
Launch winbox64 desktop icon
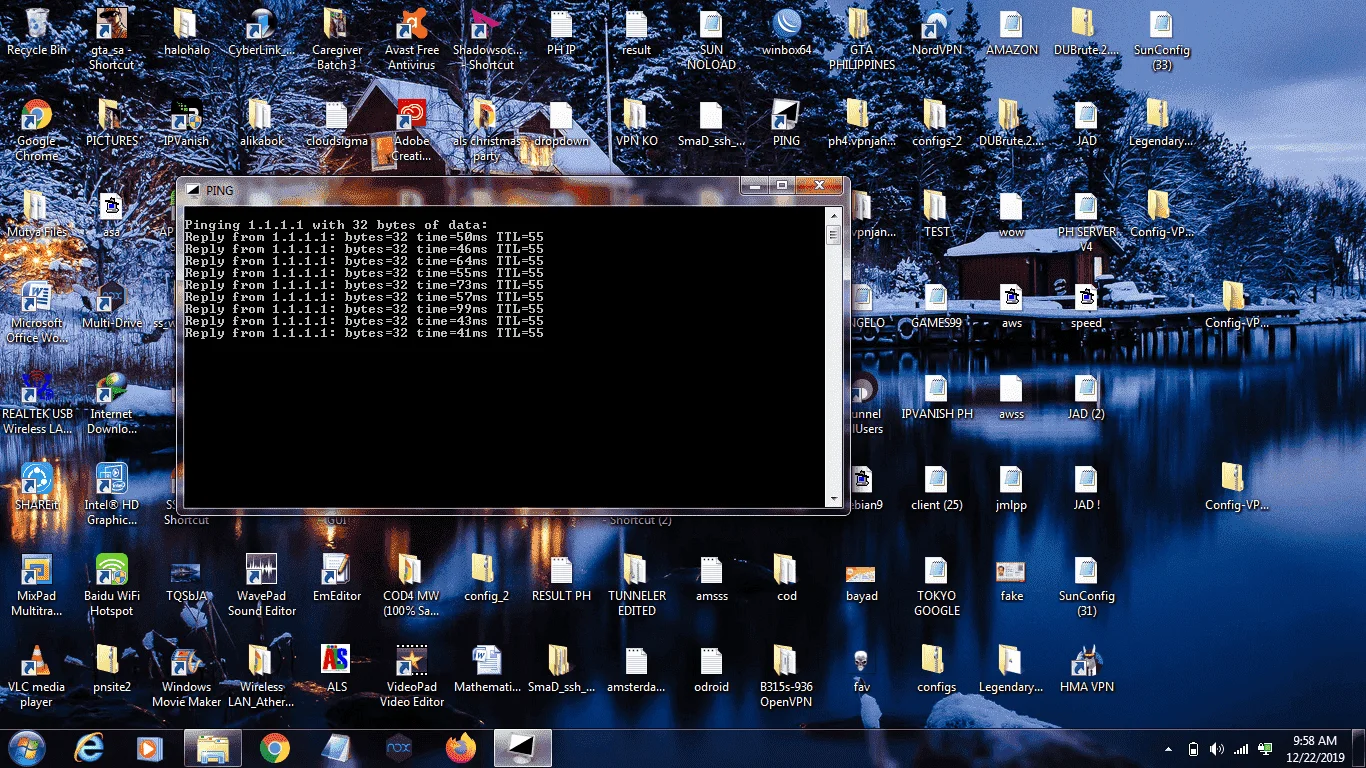coord(787,33)
